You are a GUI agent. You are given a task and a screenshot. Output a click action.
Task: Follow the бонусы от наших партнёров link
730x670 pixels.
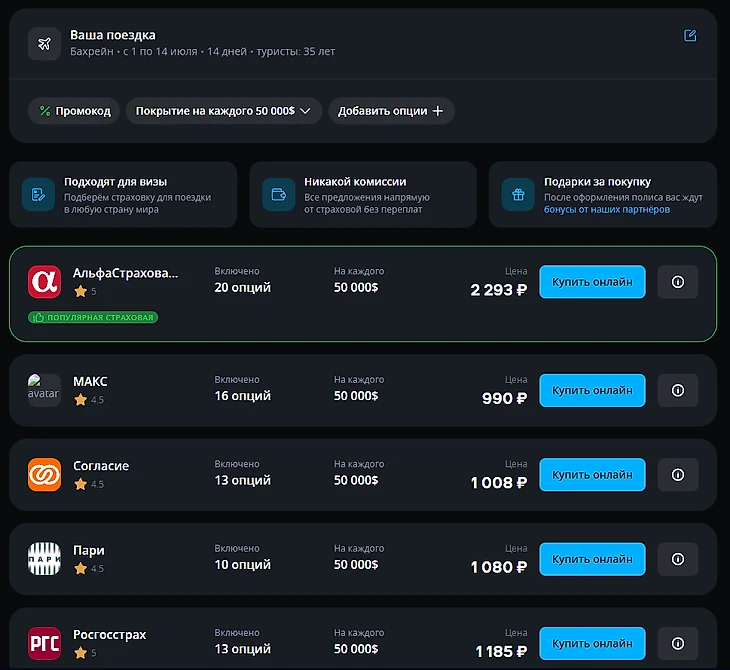click(x=607, y=210)
